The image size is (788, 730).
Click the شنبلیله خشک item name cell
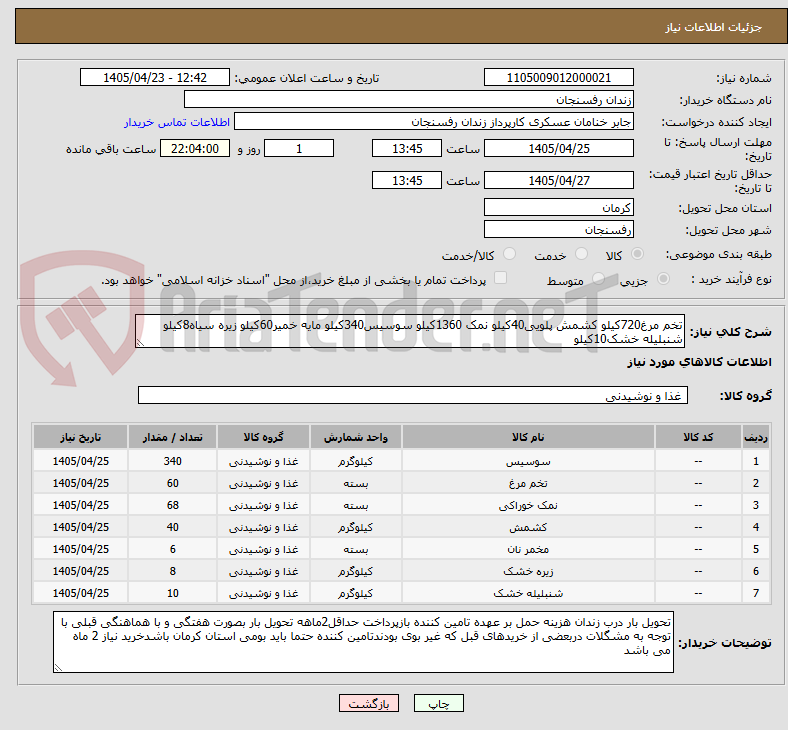(528, 593)
